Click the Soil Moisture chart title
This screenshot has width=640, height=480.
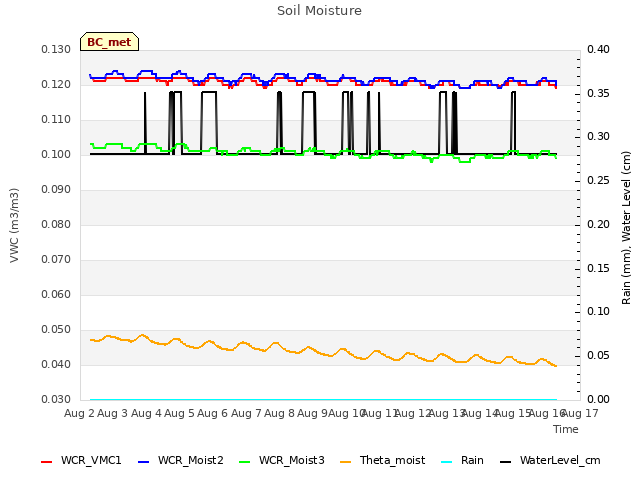pyautogui.click(x=319, y=11)
